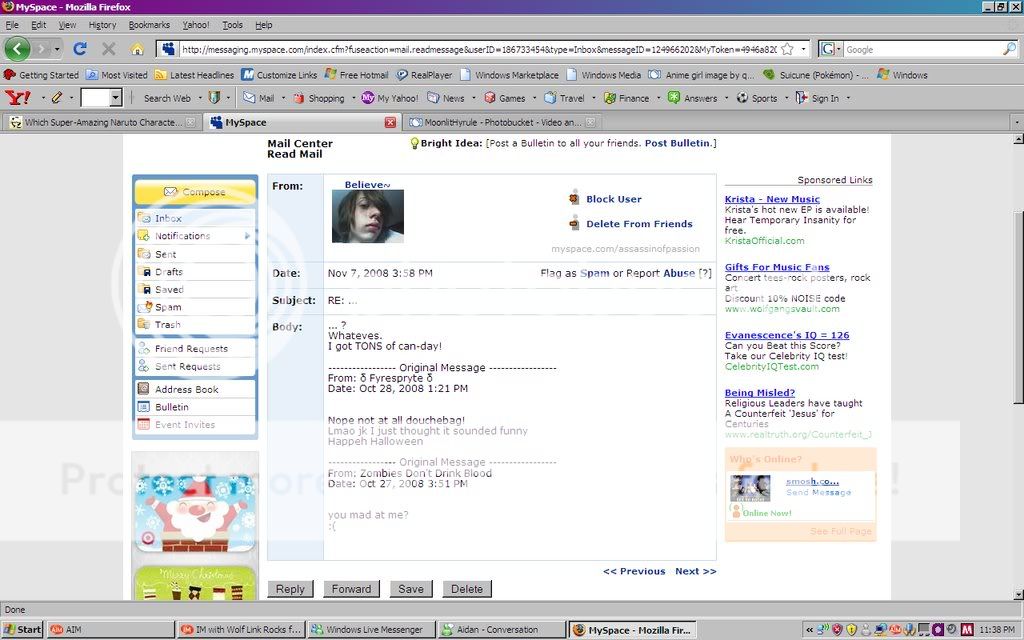Image resolution: width=1024 pixels, height=640 pixels.
Task: Click the Block User icon
Action: tap(574, 199)
